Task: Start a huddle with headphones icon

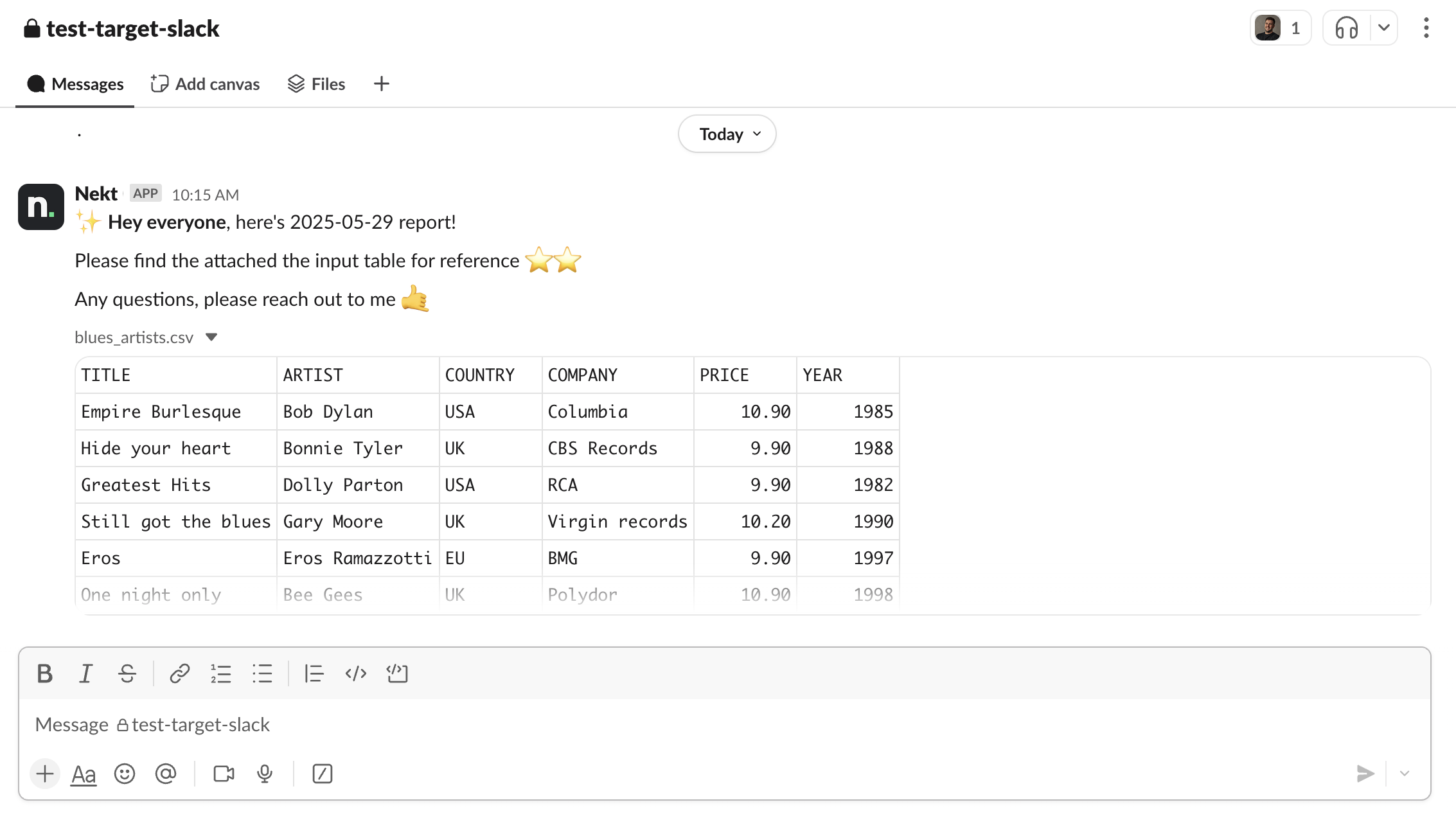Action: [x=1346, y=28]
